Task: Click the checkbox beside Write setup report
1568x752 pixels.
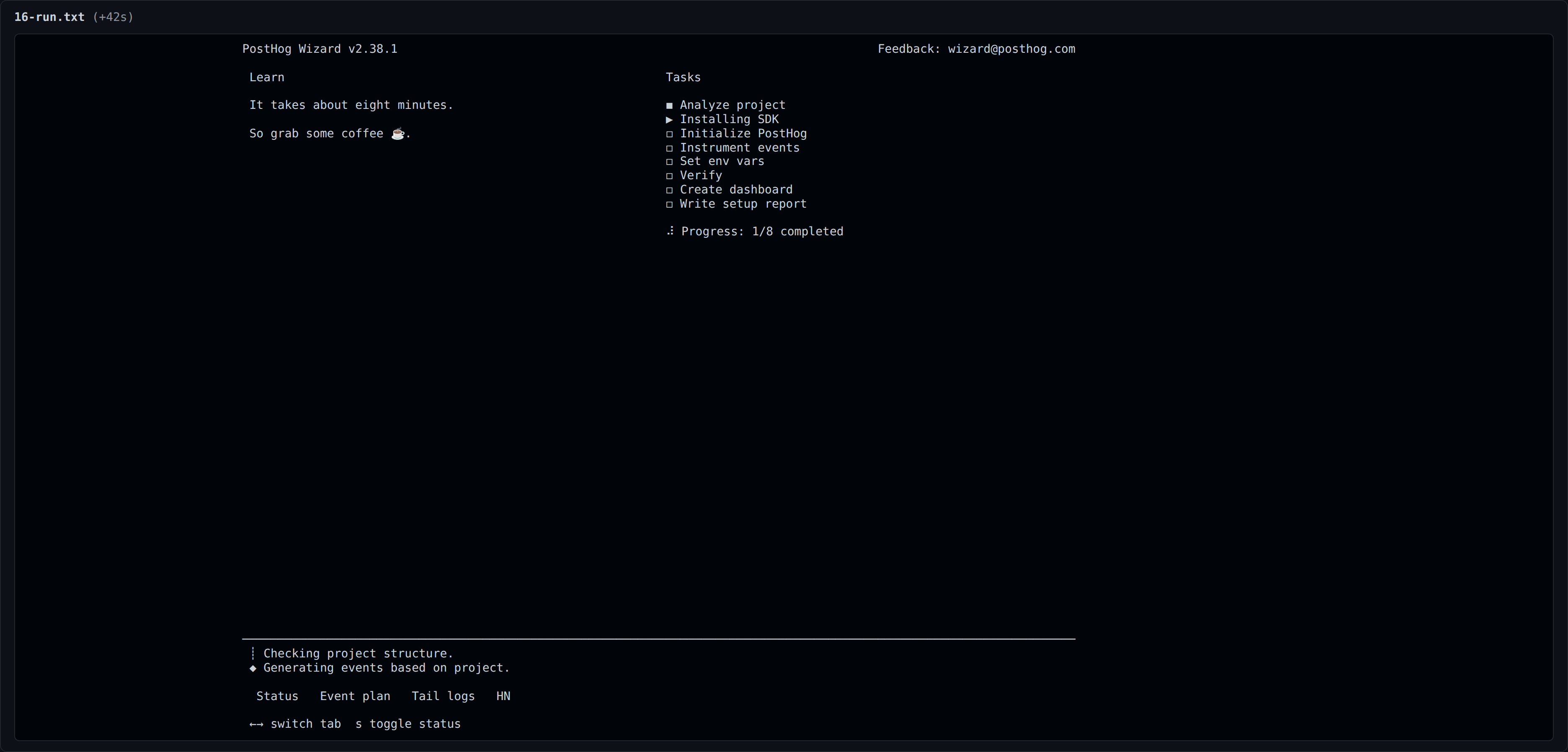Action: coord(670,204)
